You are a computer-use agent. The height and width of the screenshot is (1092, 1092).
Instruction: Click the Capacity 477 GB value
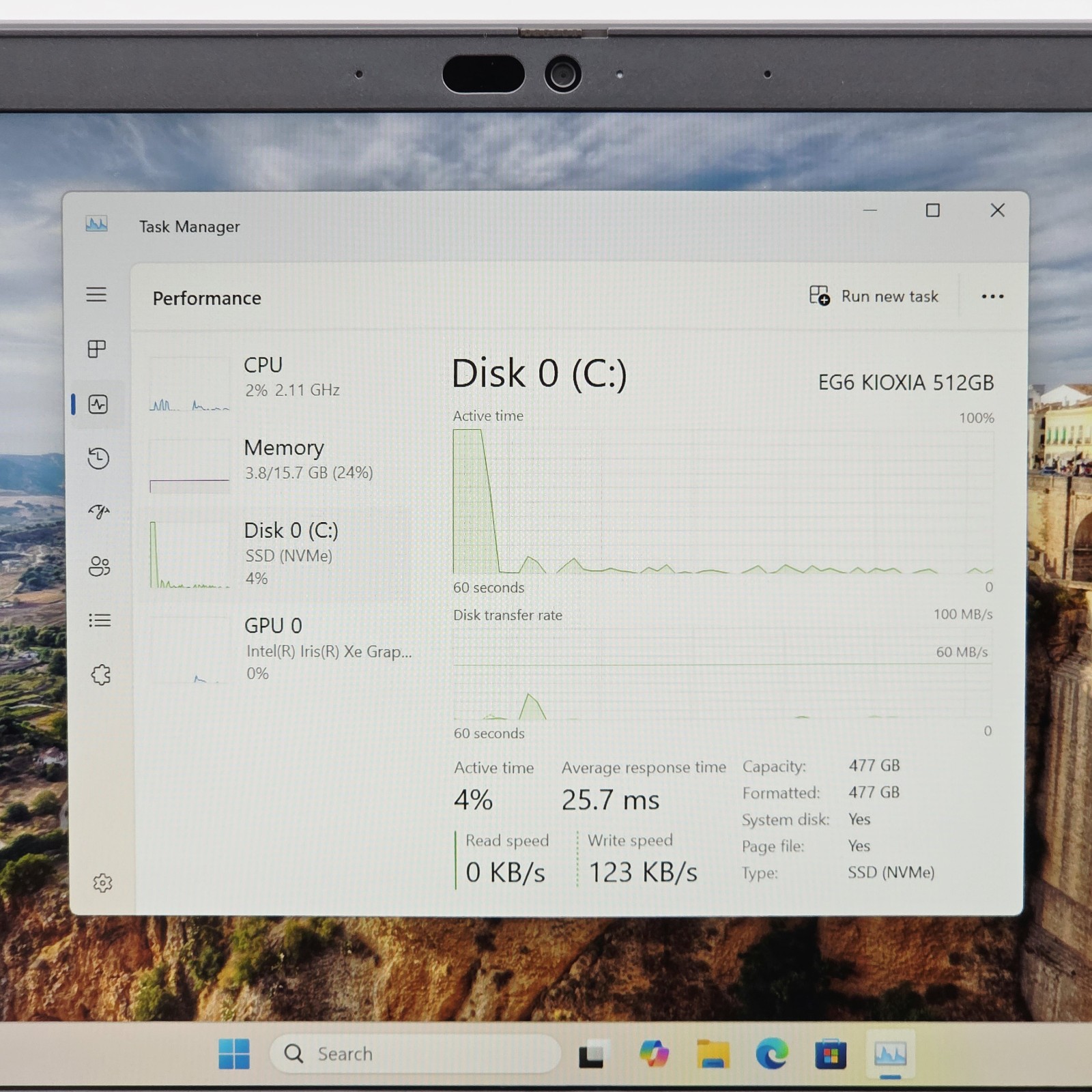pos(874,765)
